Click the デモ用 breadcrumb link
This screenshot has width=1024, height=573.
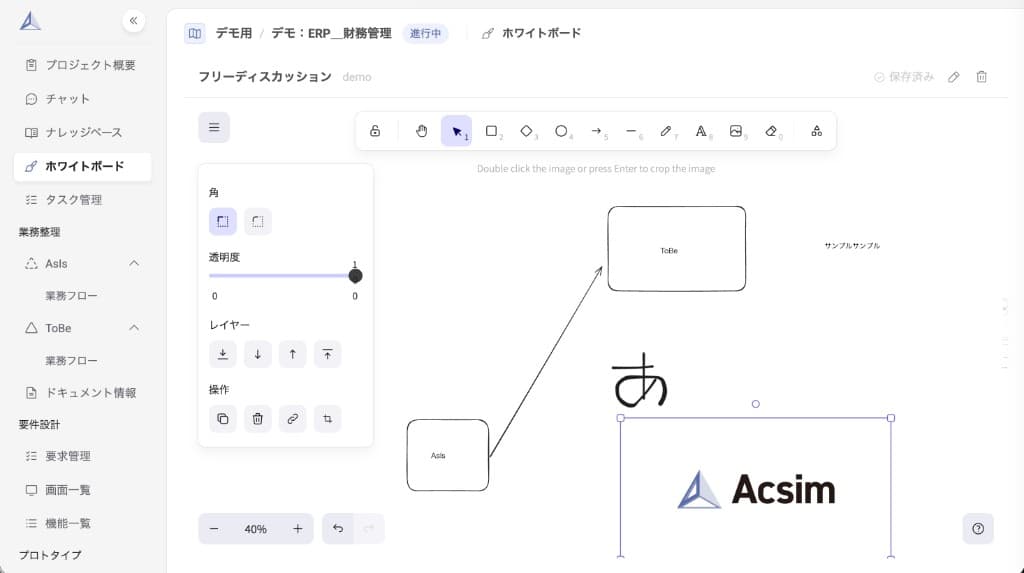[x=234, y=33]
